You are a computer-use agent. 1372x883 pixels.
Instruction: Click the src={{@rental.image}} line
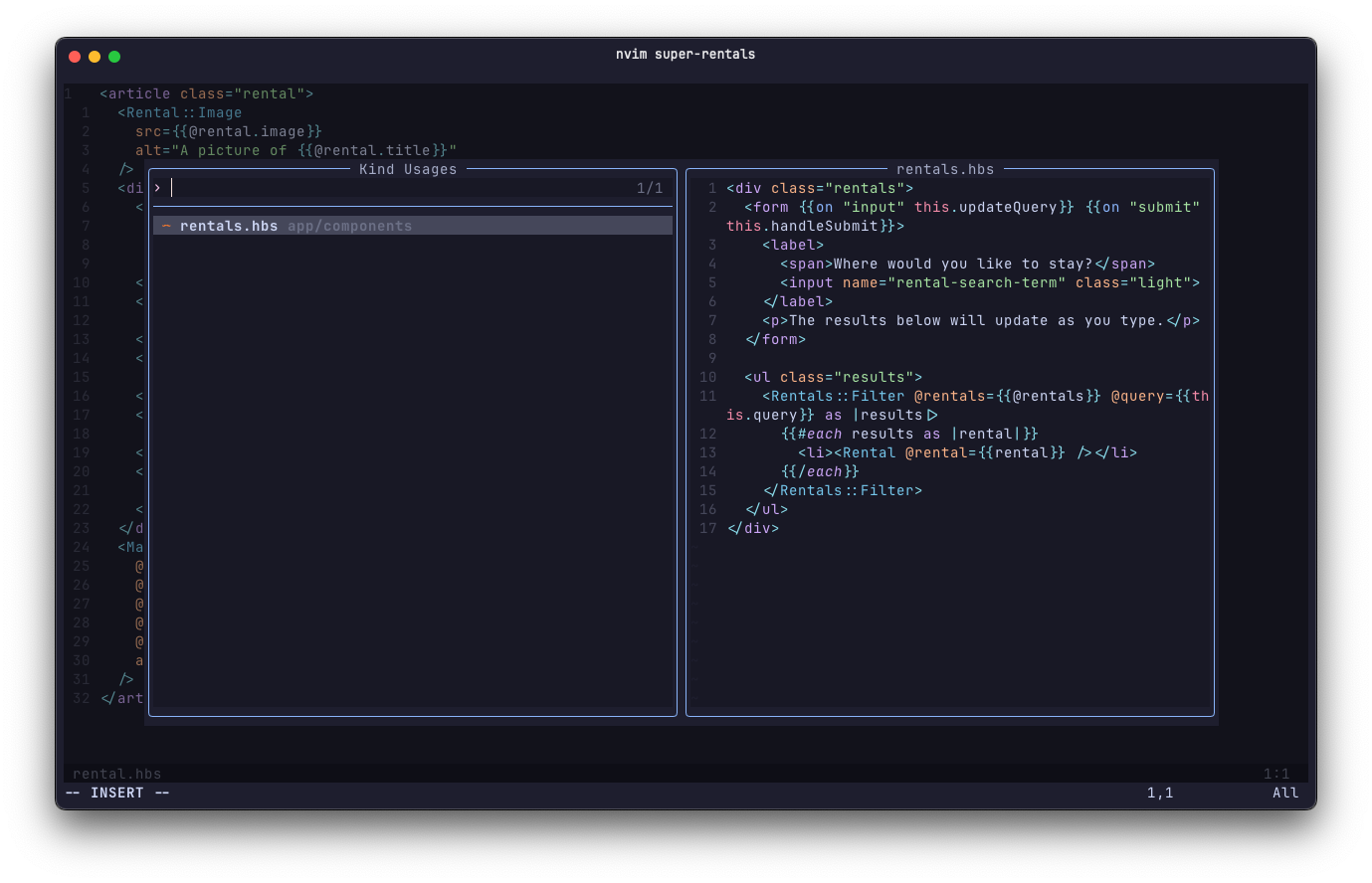229,131
